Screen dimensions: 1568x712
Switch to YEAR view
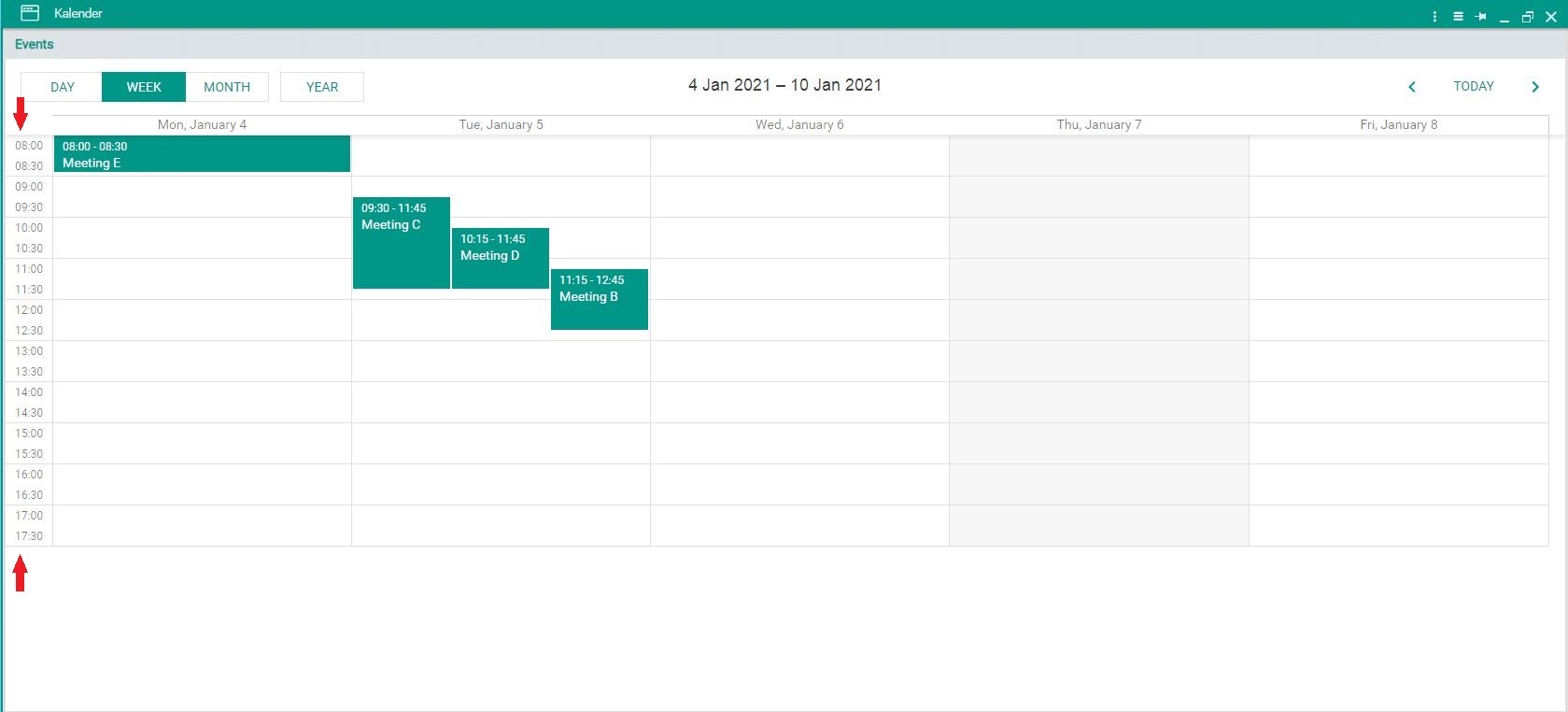coord(322,87)
